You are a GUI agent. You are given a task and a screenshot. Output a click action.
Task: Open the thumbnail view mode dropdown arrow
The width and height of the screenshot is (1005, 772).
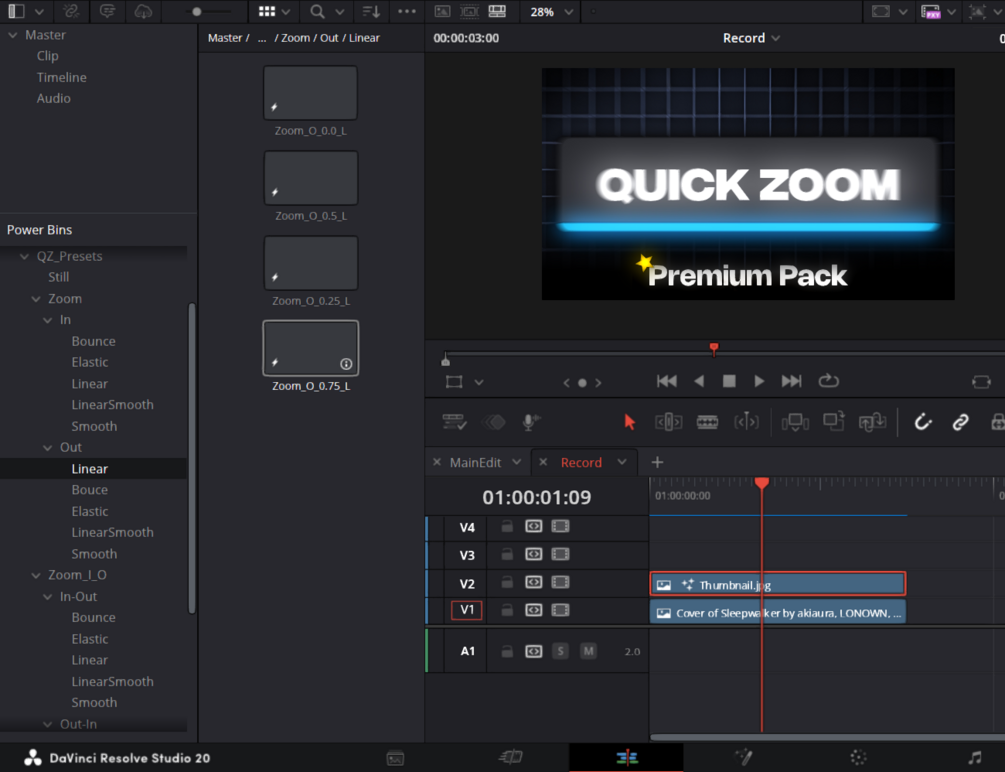coord(286,11)
